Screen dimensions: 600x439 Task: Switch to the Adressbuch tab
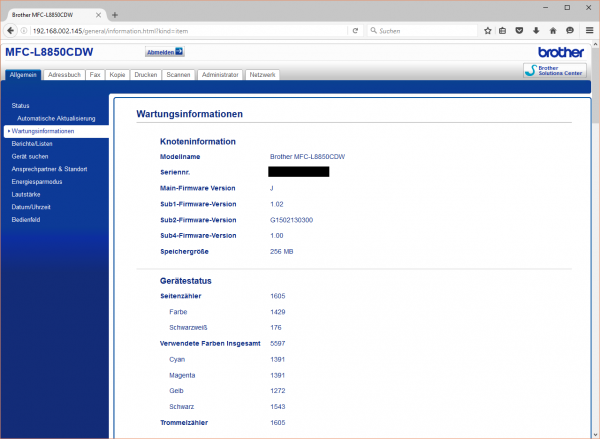click(x=64, y=75)
